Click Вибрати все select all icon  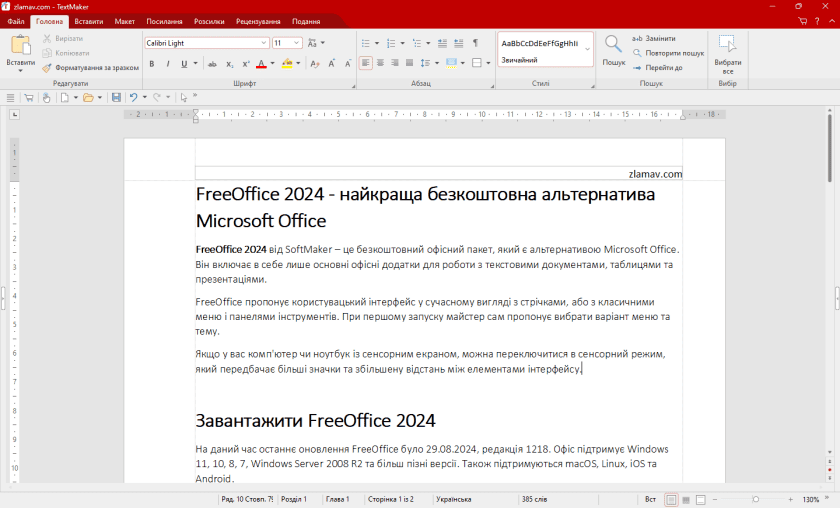click(x=728, y=44)
